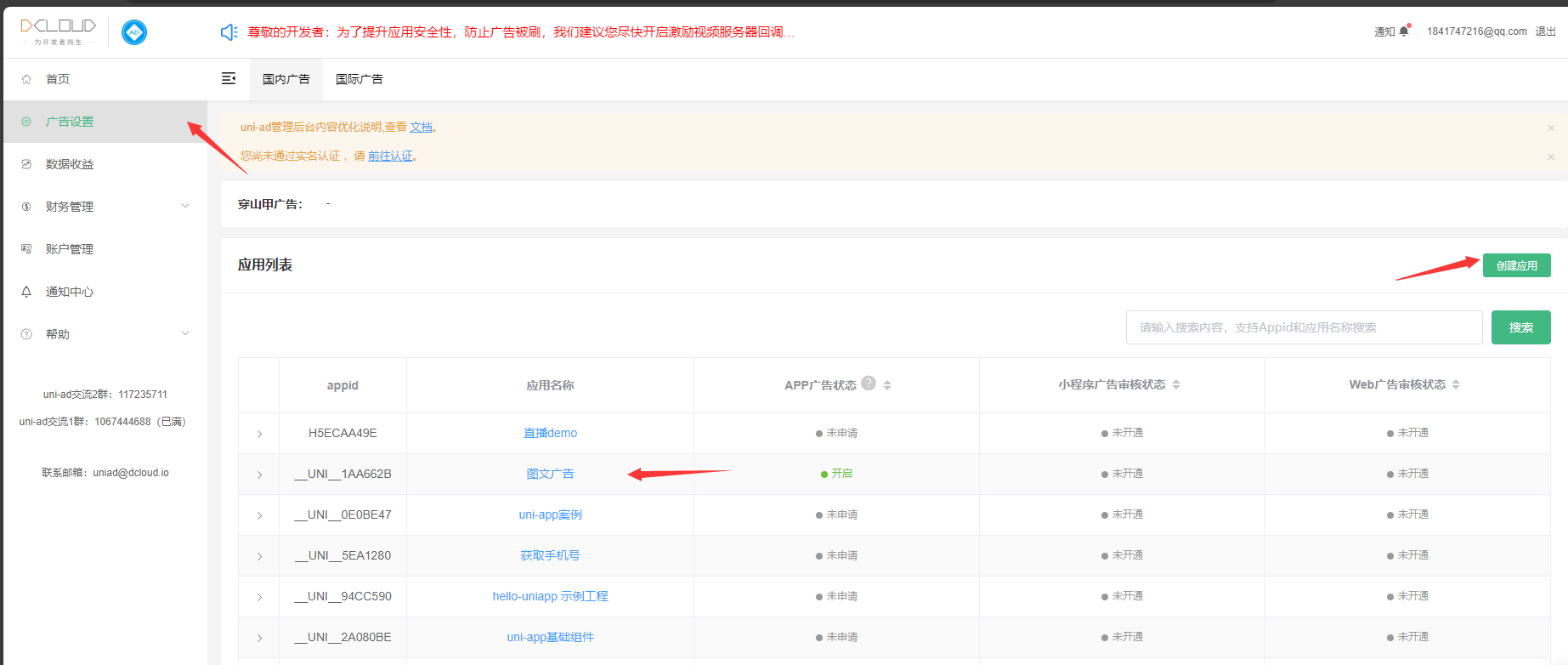Expand row __UNI__5EA1280 details
The image size is (1568, 665).
(x=259, y=556)
